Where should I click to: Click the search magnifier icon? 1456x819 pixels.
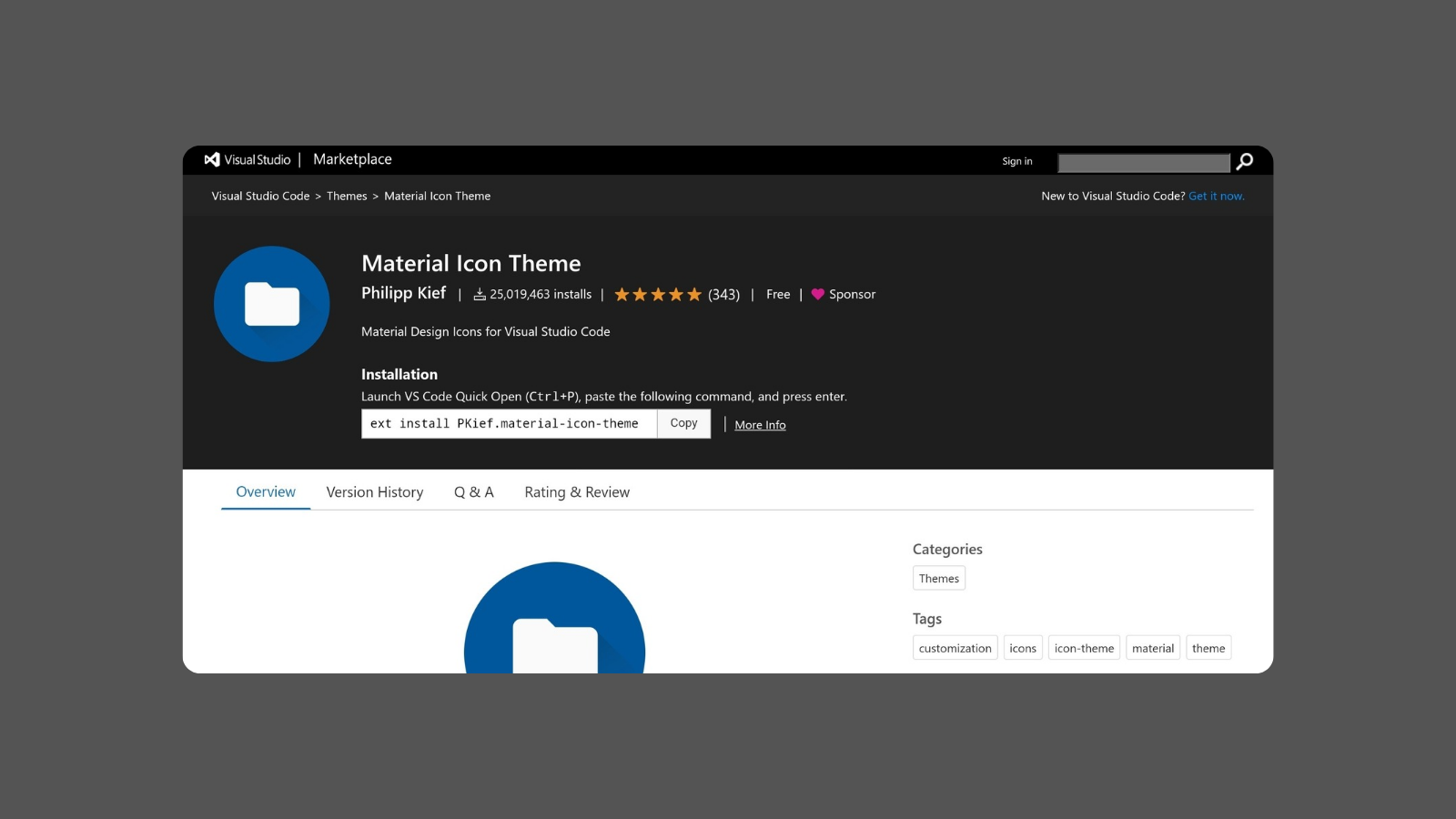click(1245, 161)
